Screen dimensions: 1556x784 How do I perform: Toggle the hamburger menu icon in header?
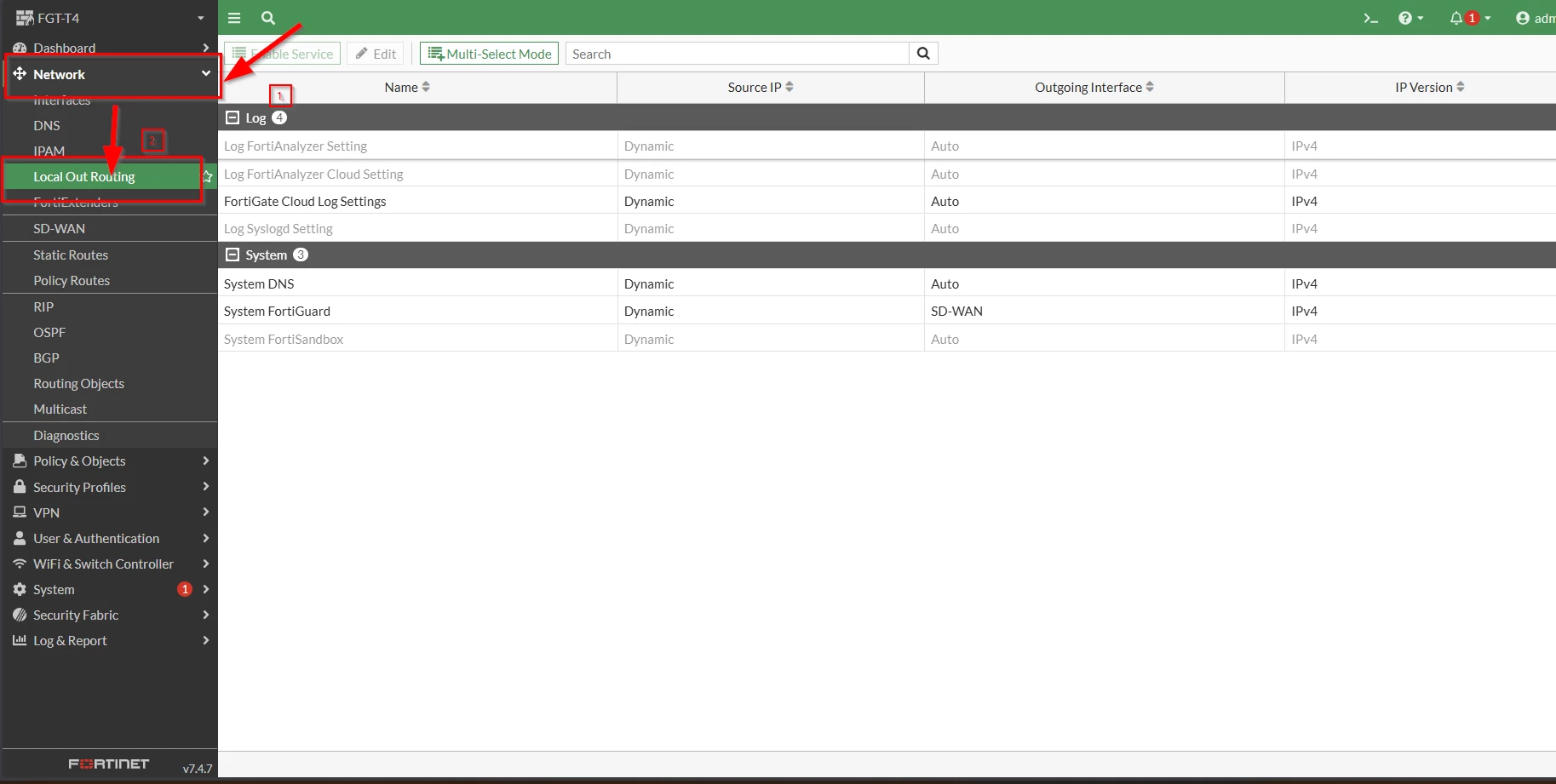234,18
